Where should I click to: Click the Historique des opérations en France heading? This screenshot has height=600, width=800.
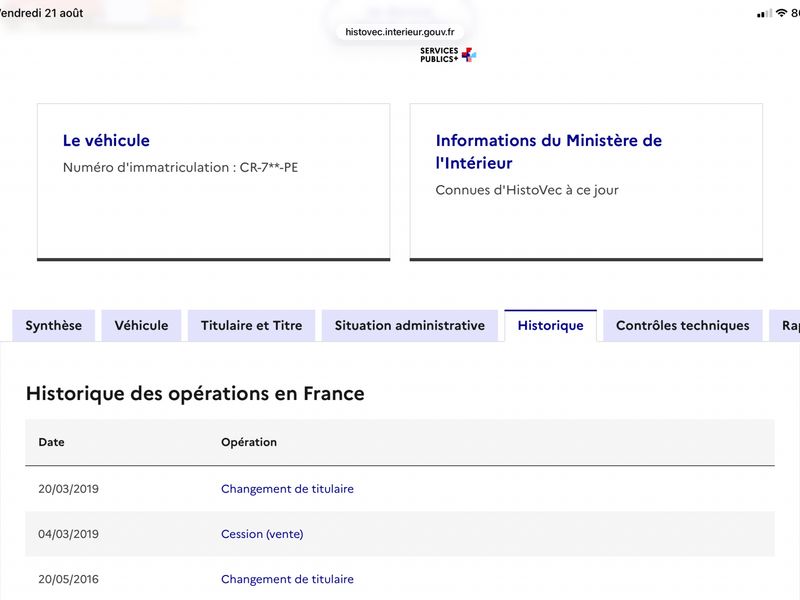pos(195,394)
